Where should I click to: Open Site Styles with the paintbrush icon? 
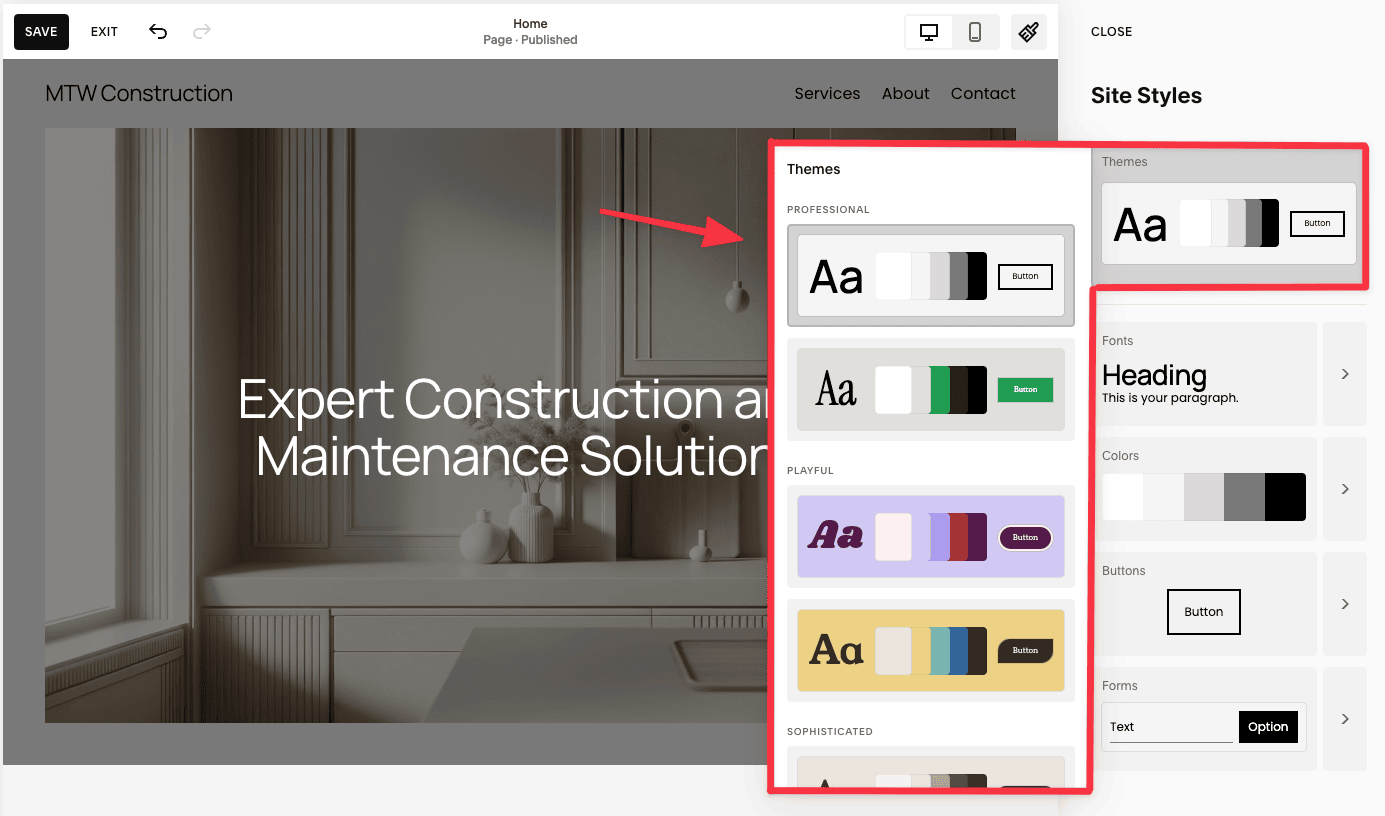1028,31
